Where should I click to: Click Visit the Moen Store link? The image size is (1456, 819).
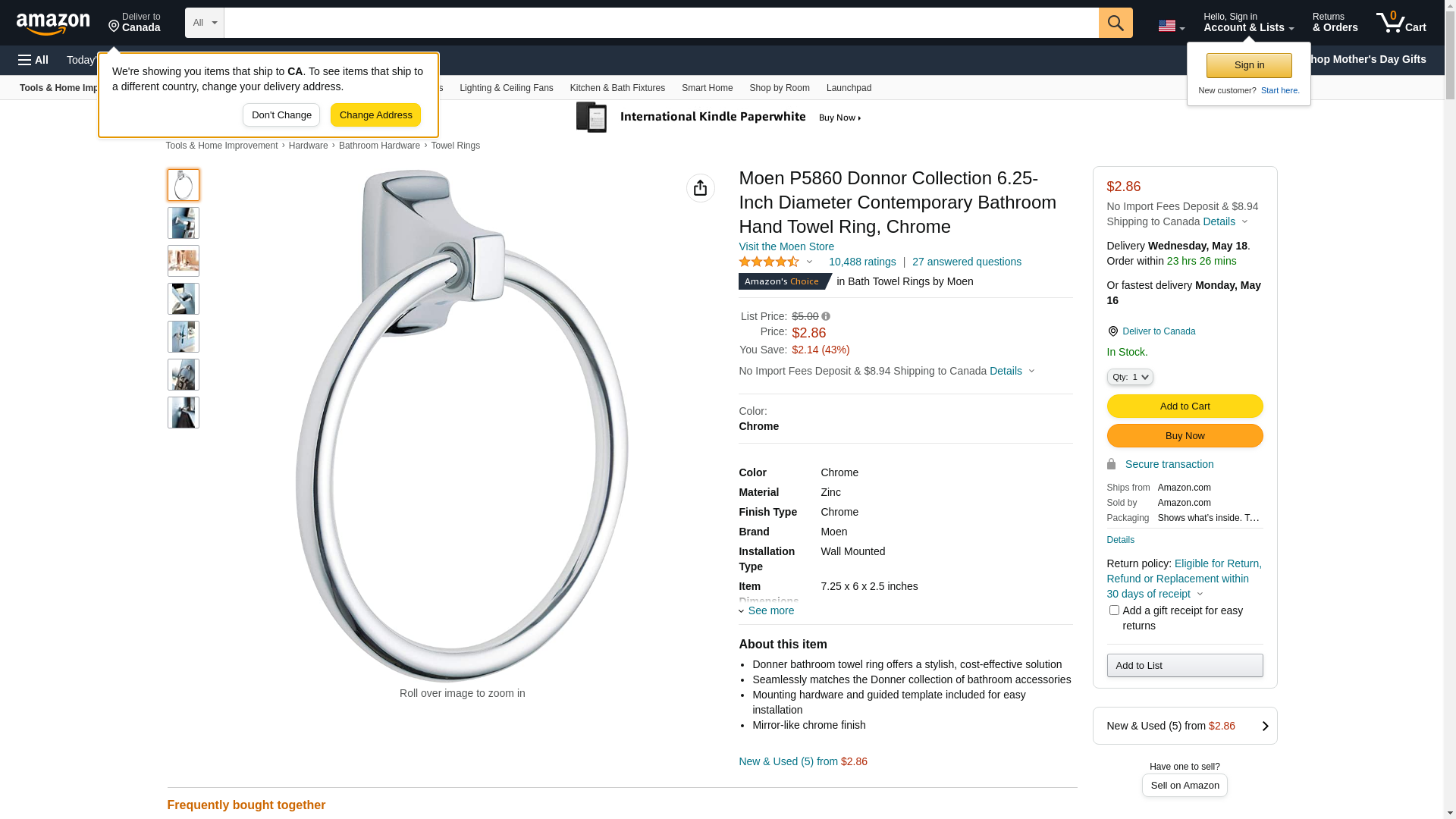pyautogui.click(x=786, y=246)
